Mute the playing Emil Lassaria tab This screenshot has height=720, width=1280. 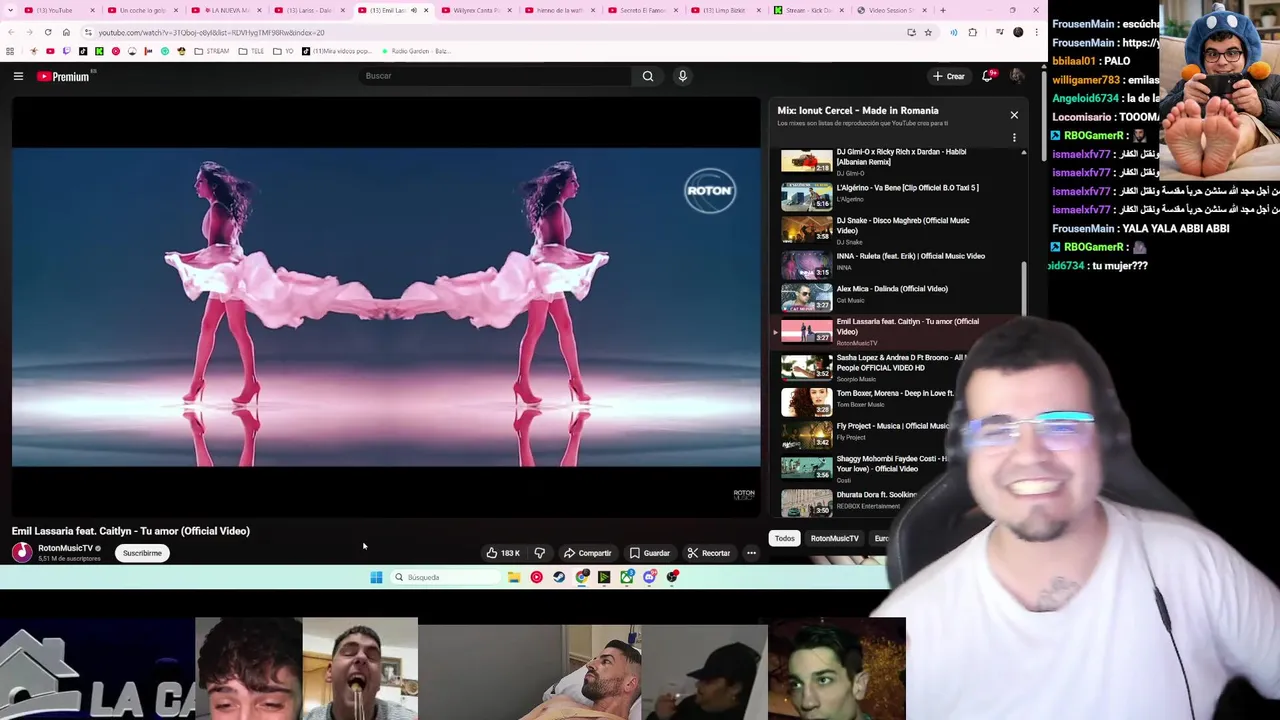coord(414,10)
